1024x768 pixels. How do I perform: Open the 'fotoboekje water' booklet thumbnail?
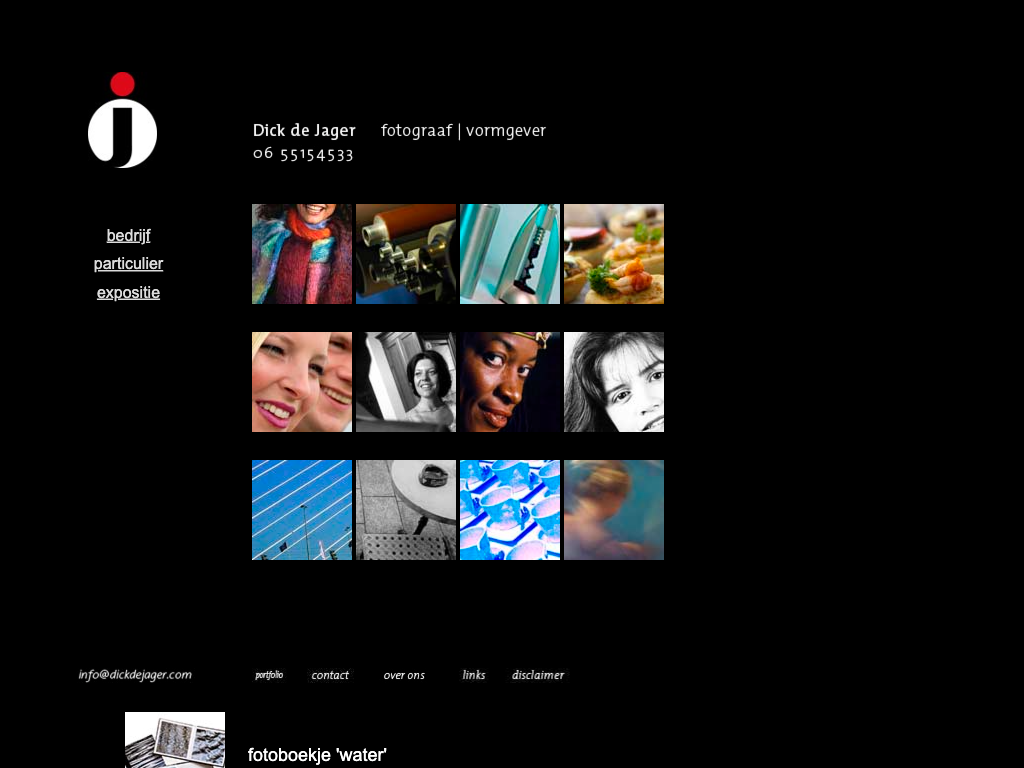(x=175, y=740)
